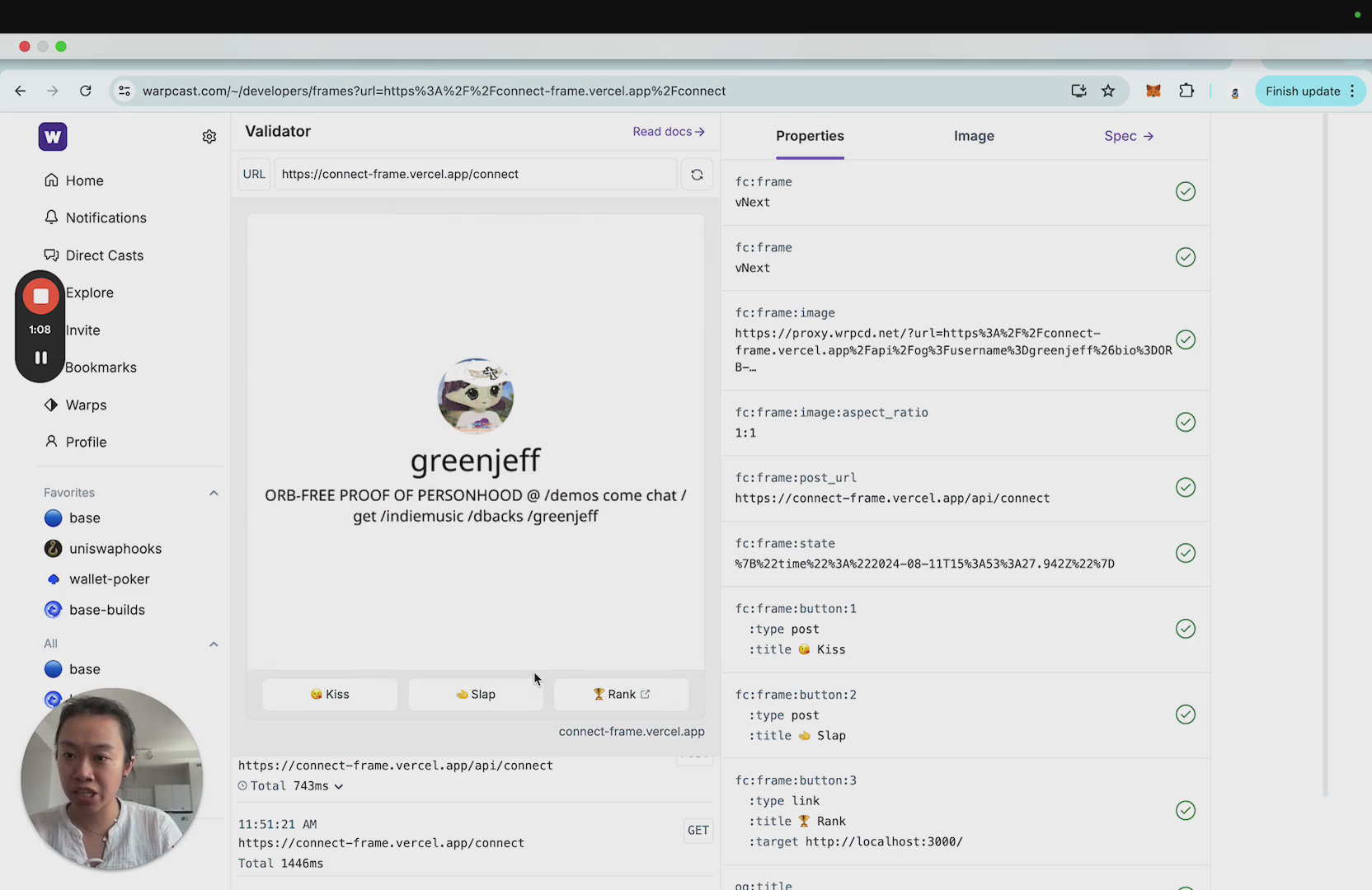Click the Warpcast purple W logo
The width and height of the screenshot is (1372, 890).
53,137
